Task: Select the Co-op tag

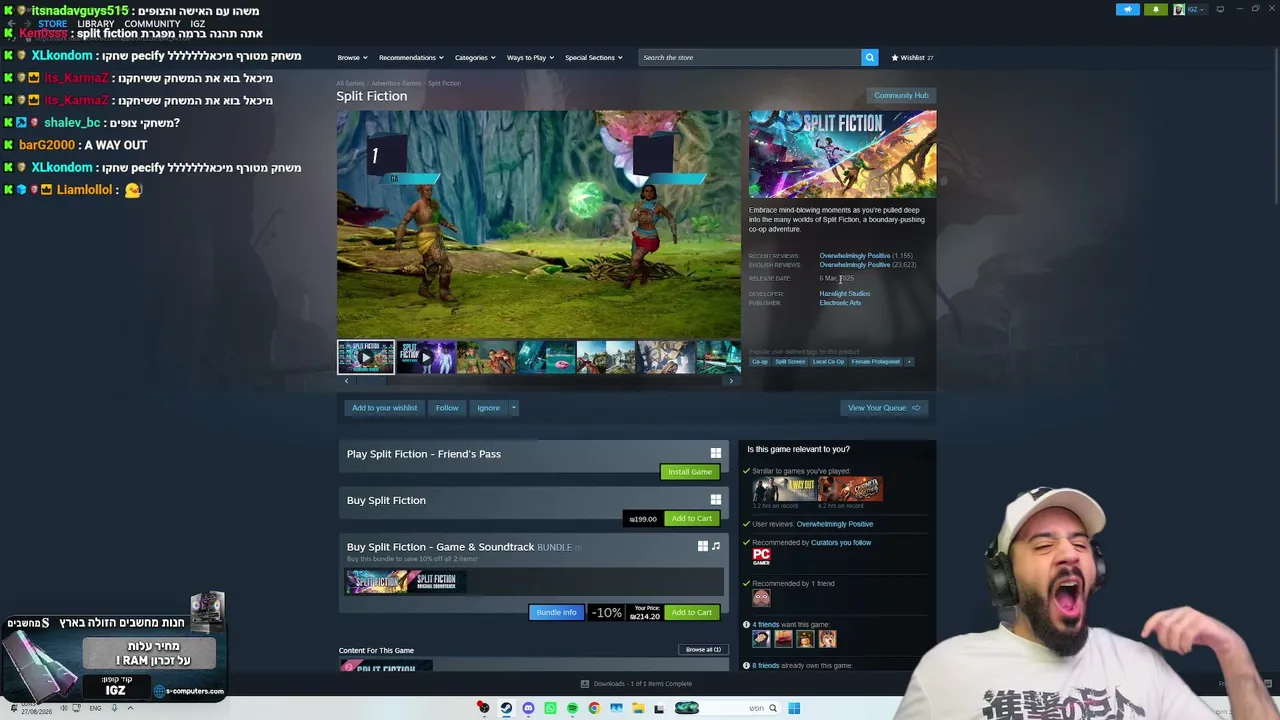Action: pos(760,361)
